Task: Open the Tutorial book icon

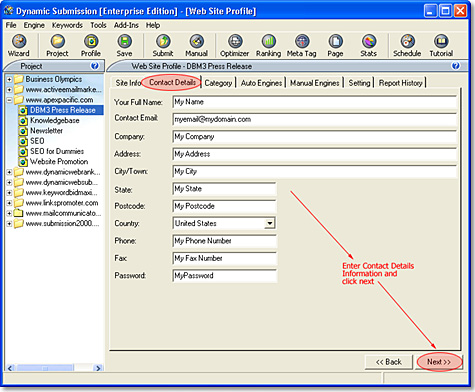Action: pos(441,45)
